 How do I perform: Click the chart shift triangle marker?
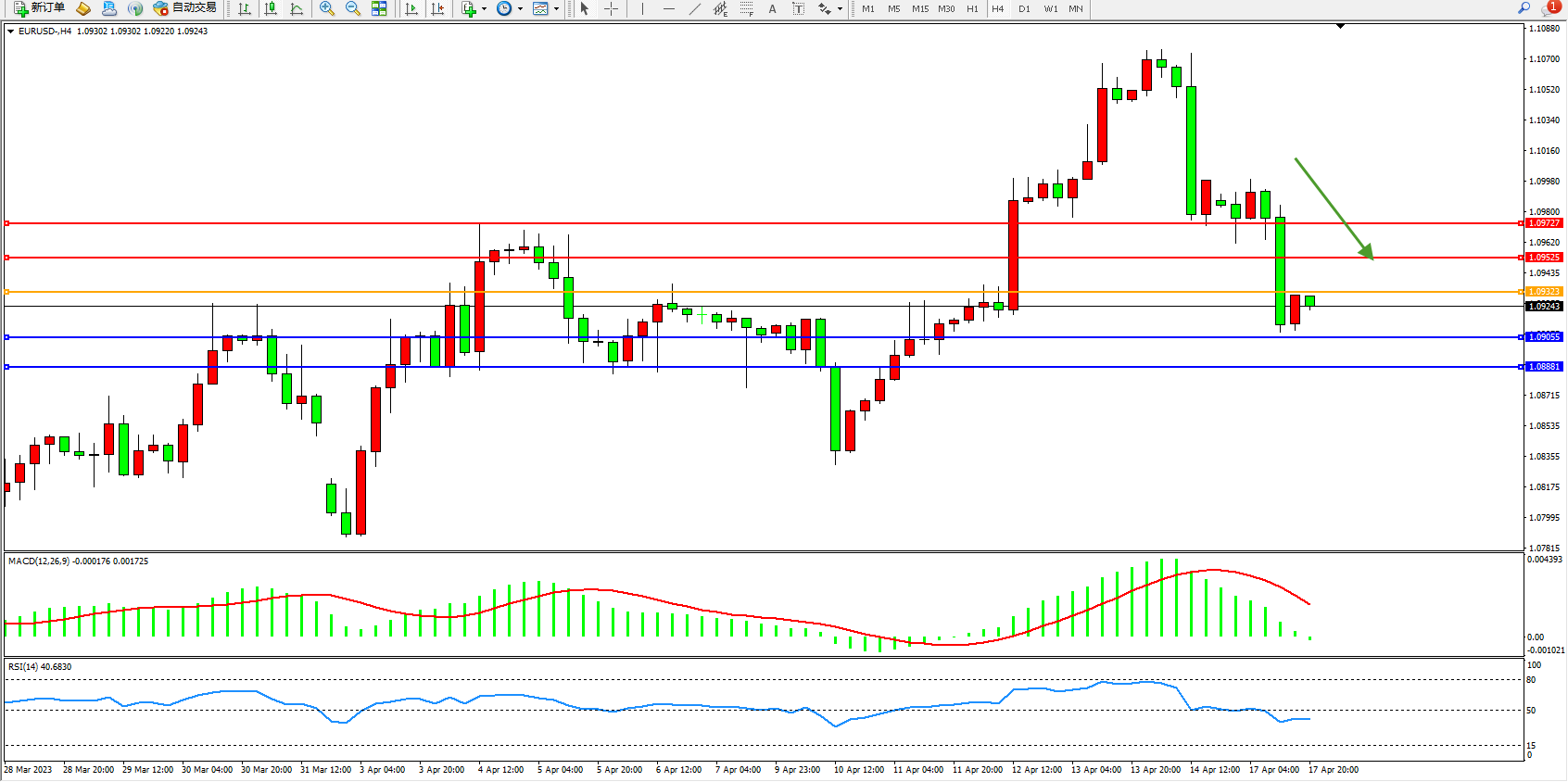[1340, 27]
